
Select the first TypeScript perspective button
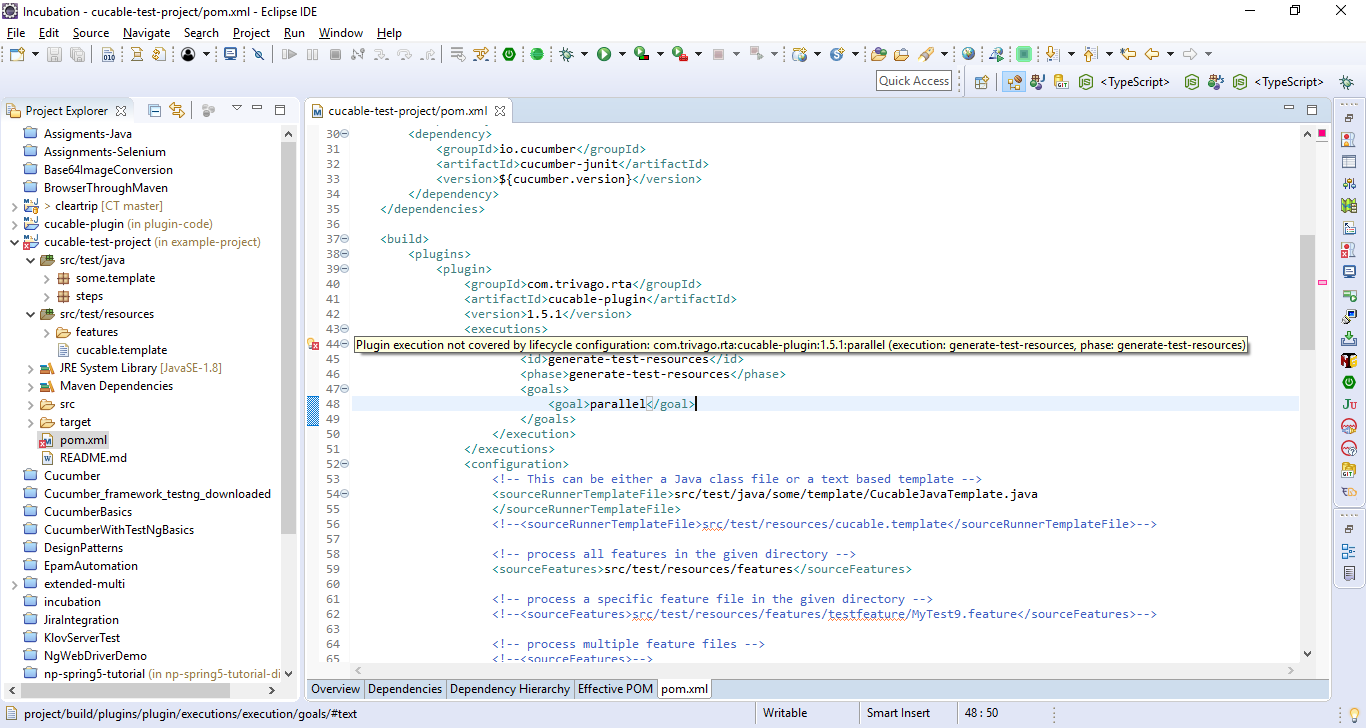(x=1125, y=82)
